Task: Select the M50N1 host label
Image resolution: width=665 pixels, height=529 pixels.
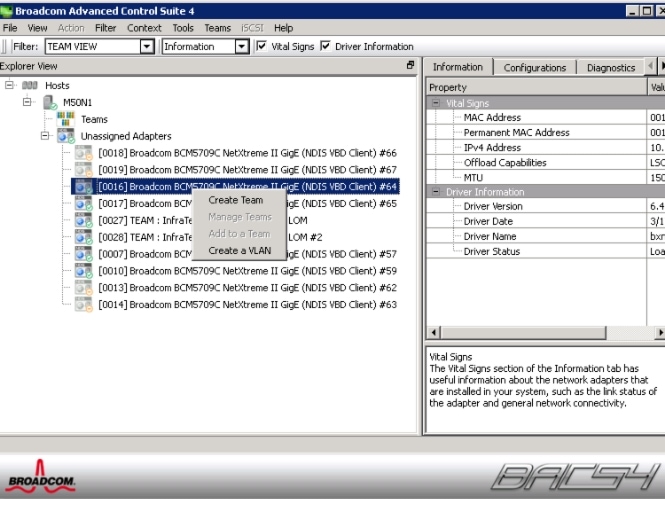Action: [77, 103]
